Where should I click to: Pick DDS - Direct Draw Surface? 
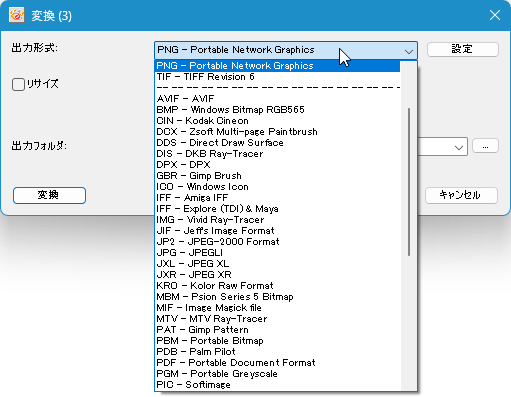pyautogui.click(x=278, y=143)
